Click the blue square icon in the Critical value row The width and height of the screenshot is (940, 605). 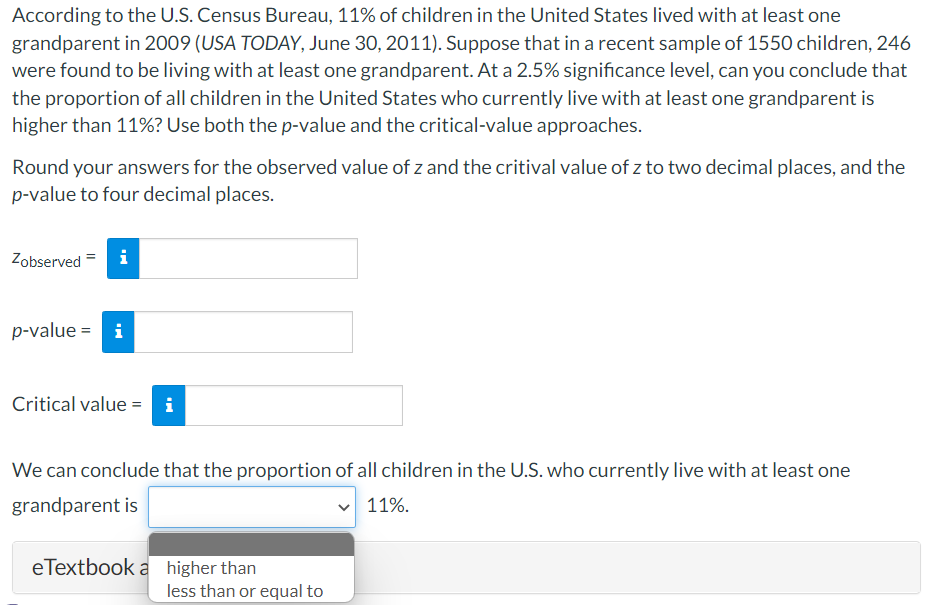click(x=167, y=405)
